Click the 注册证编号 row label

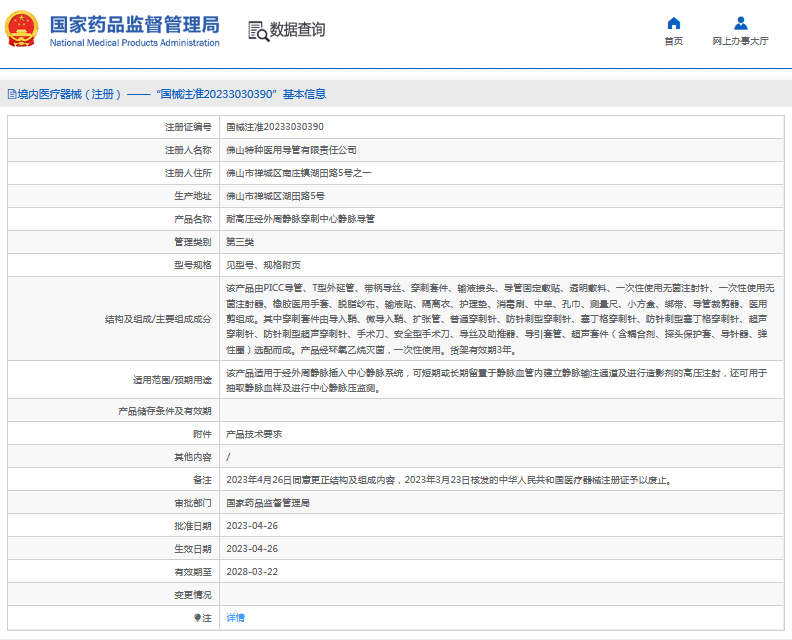tap(188, 127)
